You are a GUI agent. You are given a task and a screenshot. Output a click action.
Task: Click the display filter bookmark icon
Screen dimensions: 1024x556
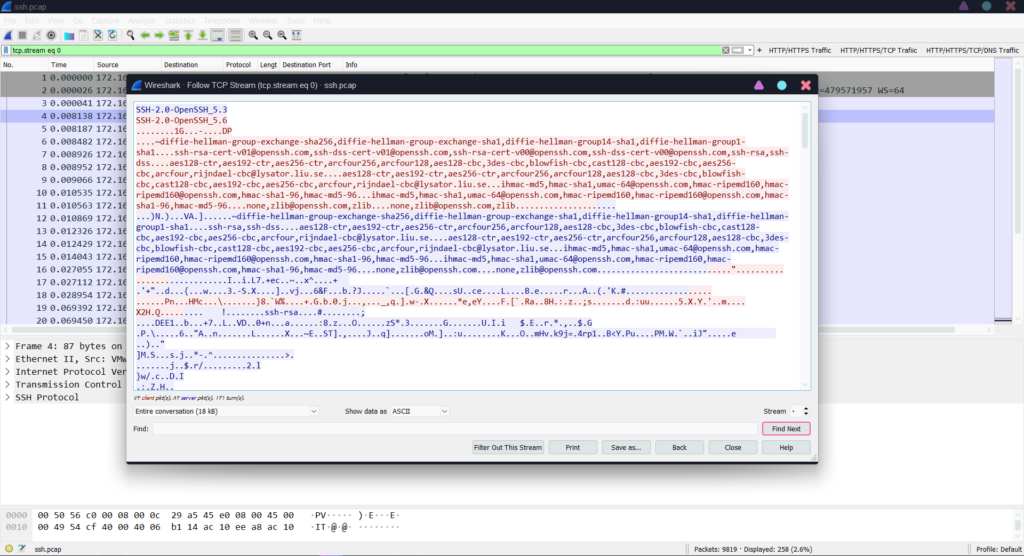pos(6,50)
